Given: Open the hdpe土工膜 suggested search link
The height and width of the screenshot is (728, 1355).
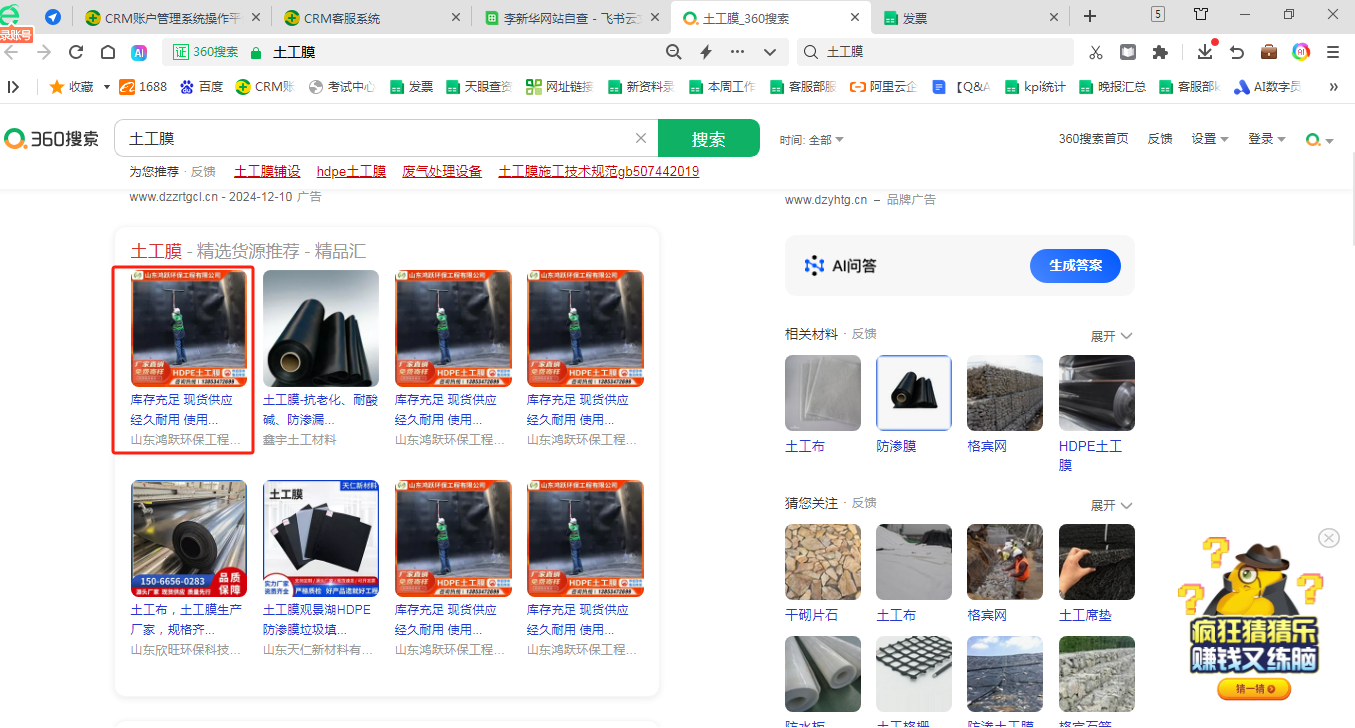Looking at the screenshot, I should [x=351, y=171].
